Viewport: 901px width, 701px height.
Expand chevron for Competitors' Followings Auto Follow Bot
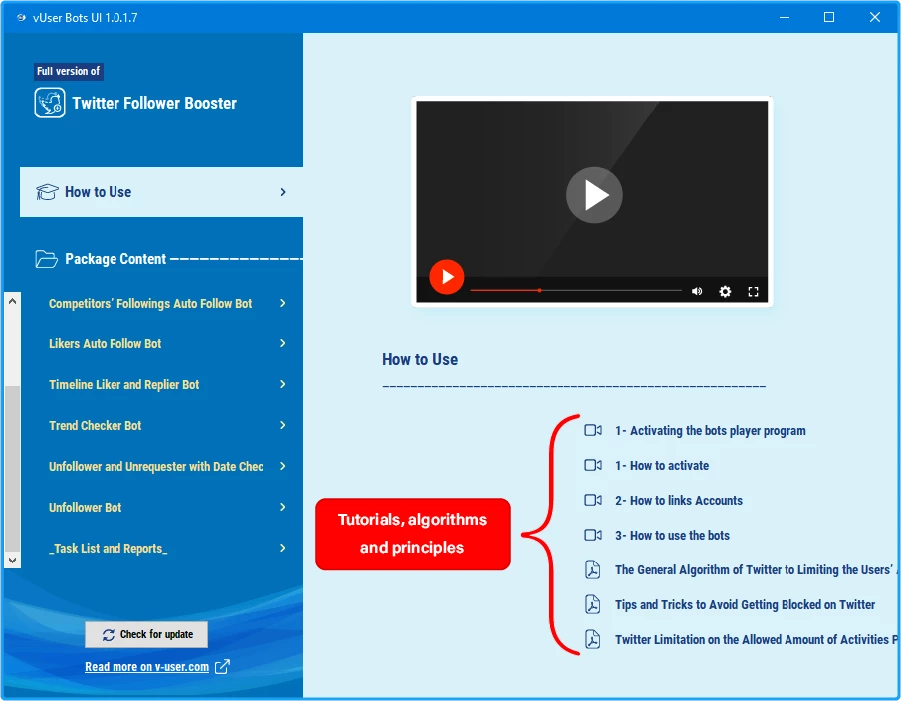[283, 303]
